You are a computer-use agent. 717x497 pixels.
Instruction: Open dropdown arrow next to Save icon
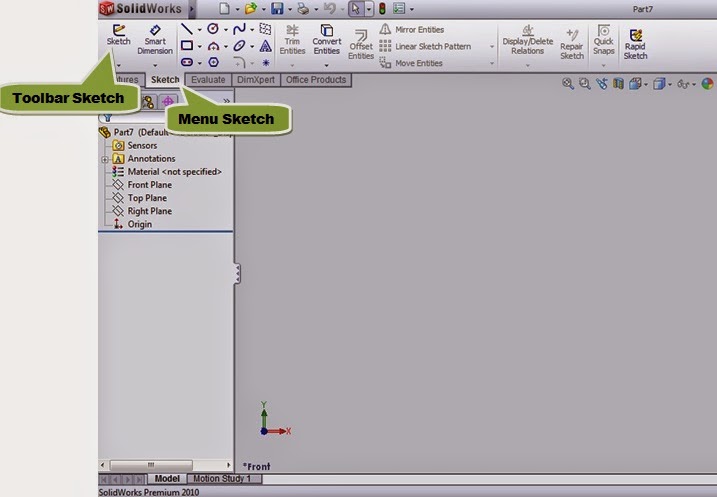pyautogui.click(x=289, y=9)
